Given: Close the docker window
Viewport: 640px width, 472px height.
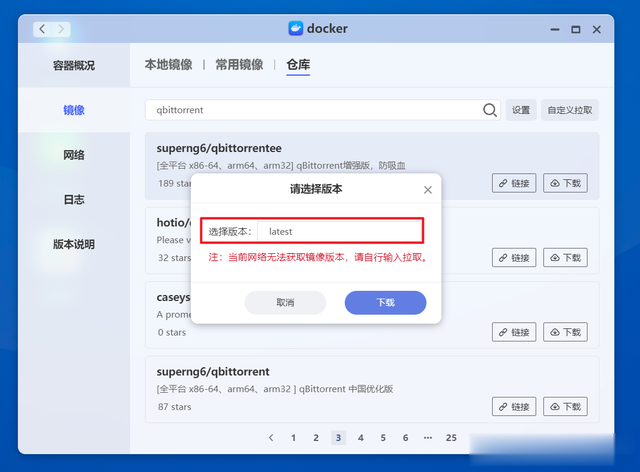Looking at the screenshot, I should point(597,29).
